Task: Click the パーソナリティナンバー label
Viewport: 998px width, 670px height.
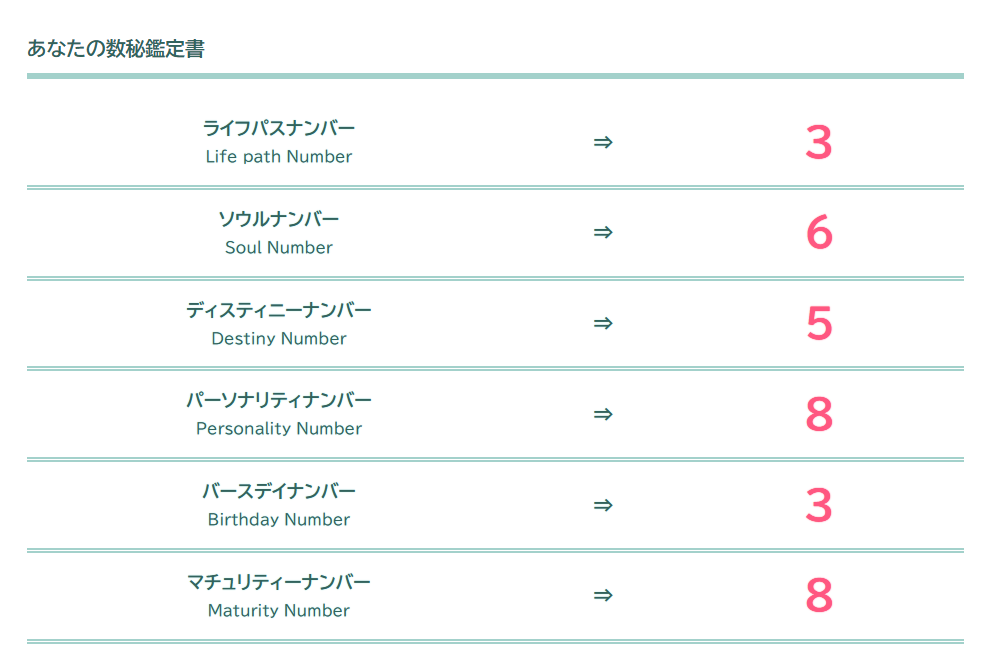Action: [x=279, y=400]
